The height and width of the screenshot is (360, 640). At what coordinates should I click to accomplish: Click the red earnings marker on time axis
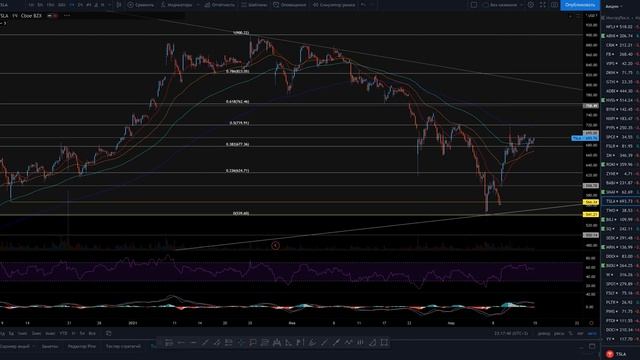point(276,246)
